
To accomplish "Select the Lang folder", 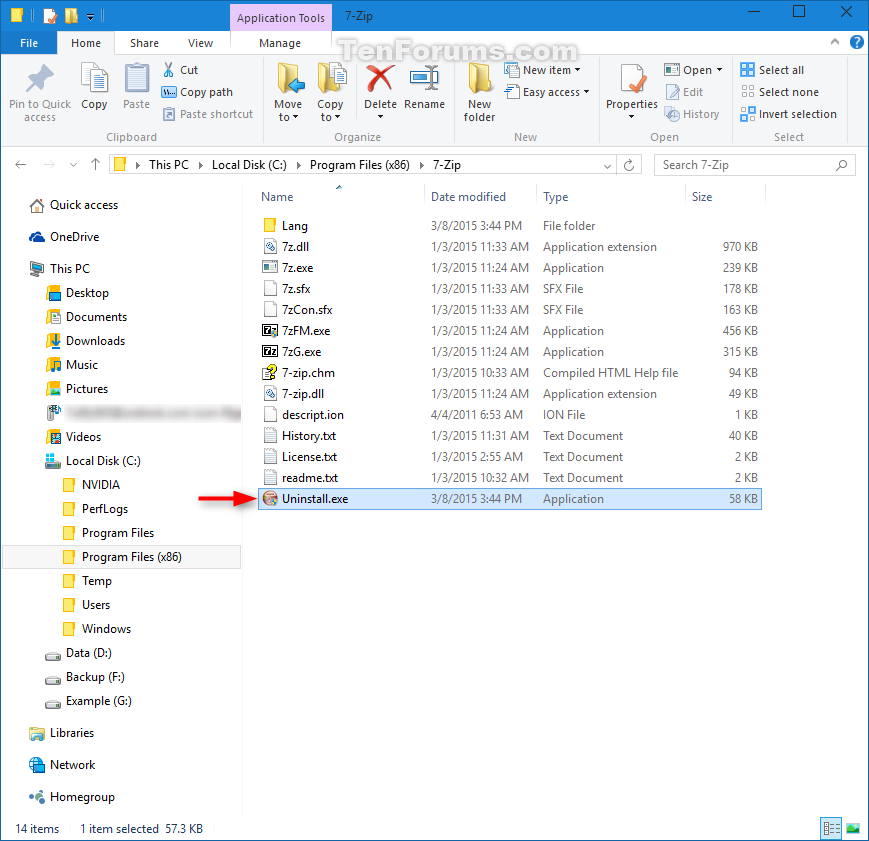I will pos(294,226).
